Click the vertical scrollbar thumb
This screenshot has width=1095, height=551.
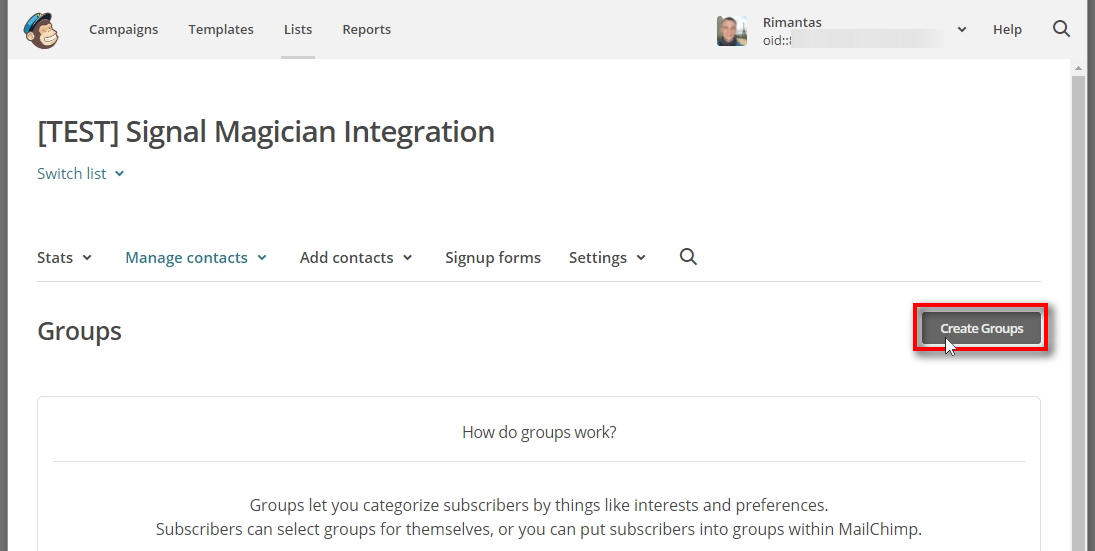(x=1078, y=300)
